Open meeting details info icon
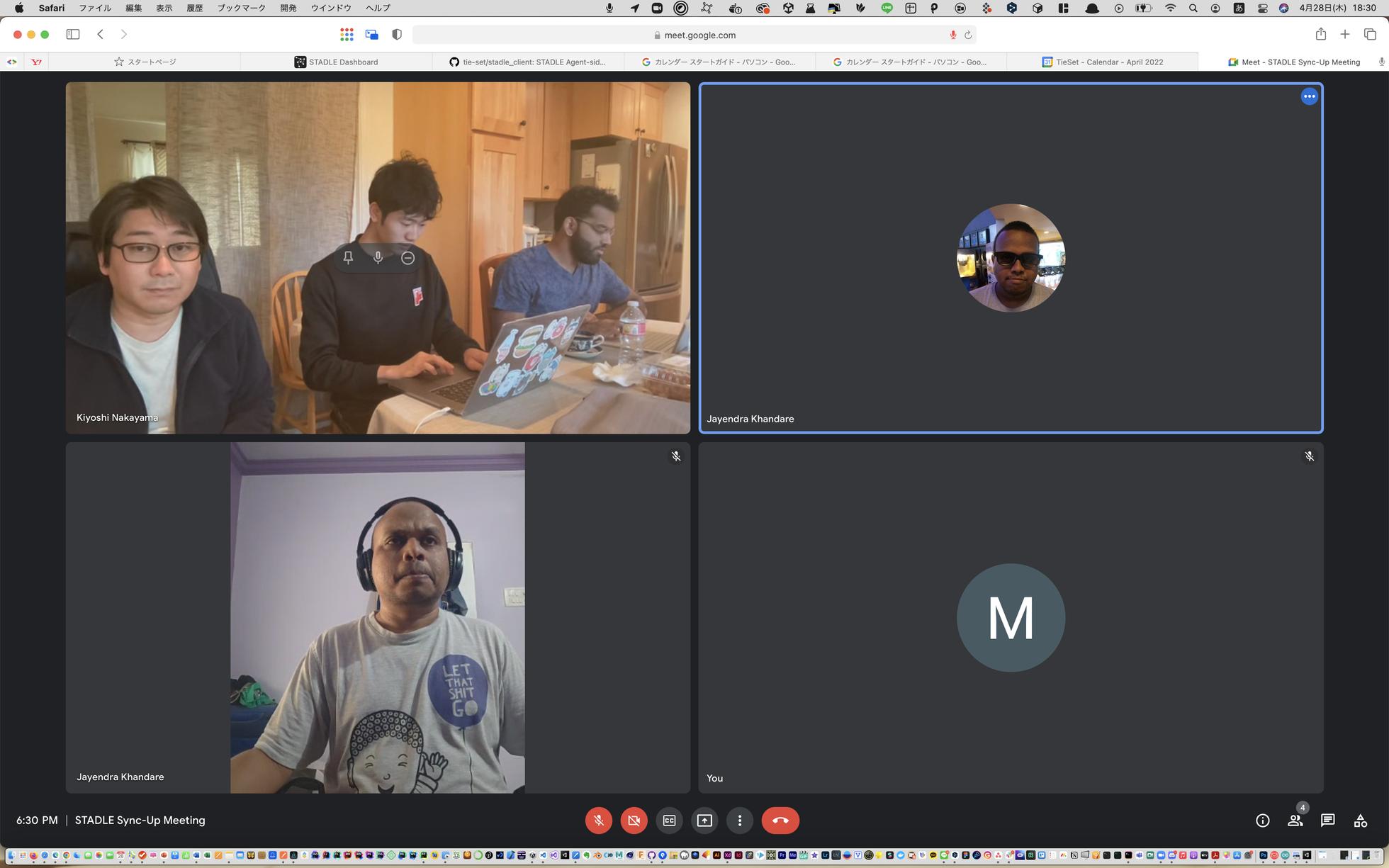 (x=1262, y=821)
